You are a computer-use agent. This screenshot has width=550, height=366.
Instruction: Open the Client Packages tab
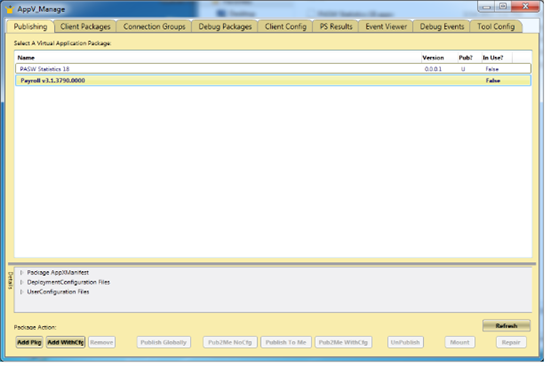pos(85,27)
